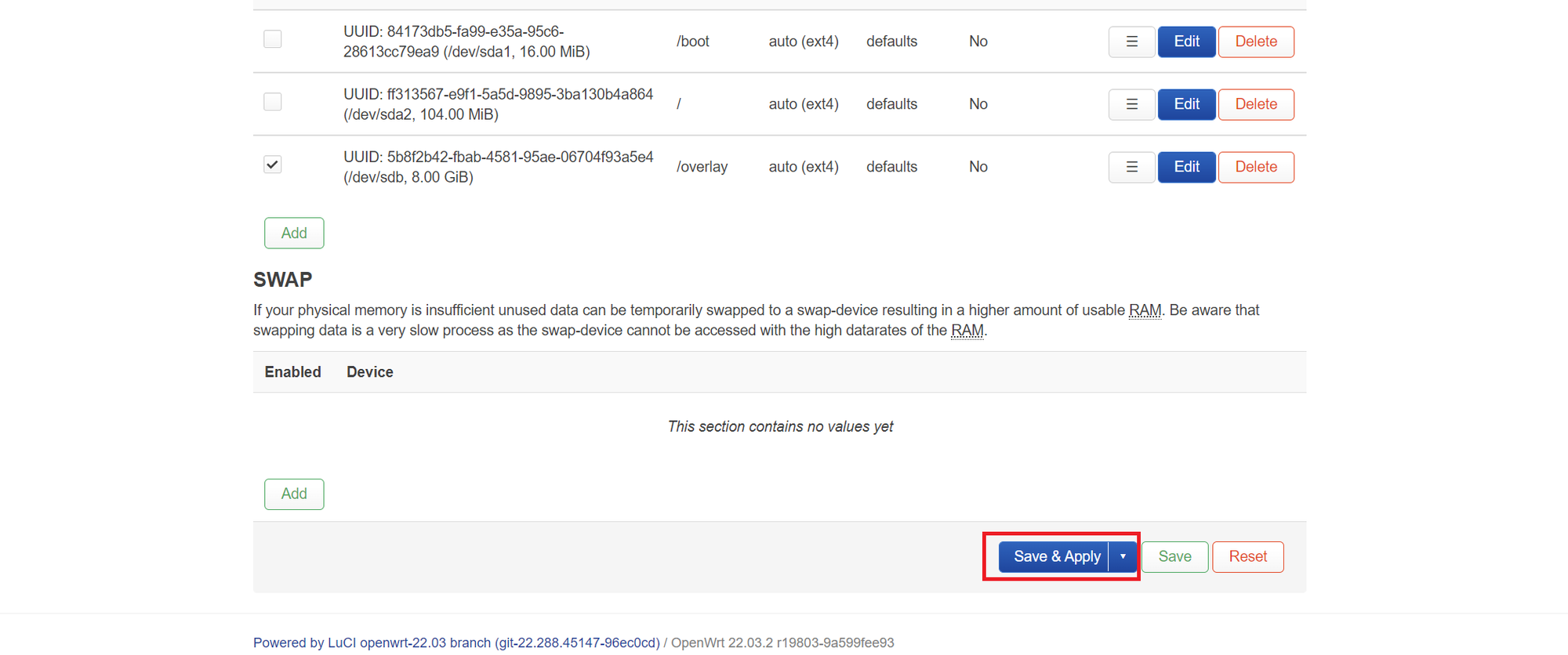Delete the /boot mount entry
This screenshot has width=1568, height=655.
(1256, 42)
